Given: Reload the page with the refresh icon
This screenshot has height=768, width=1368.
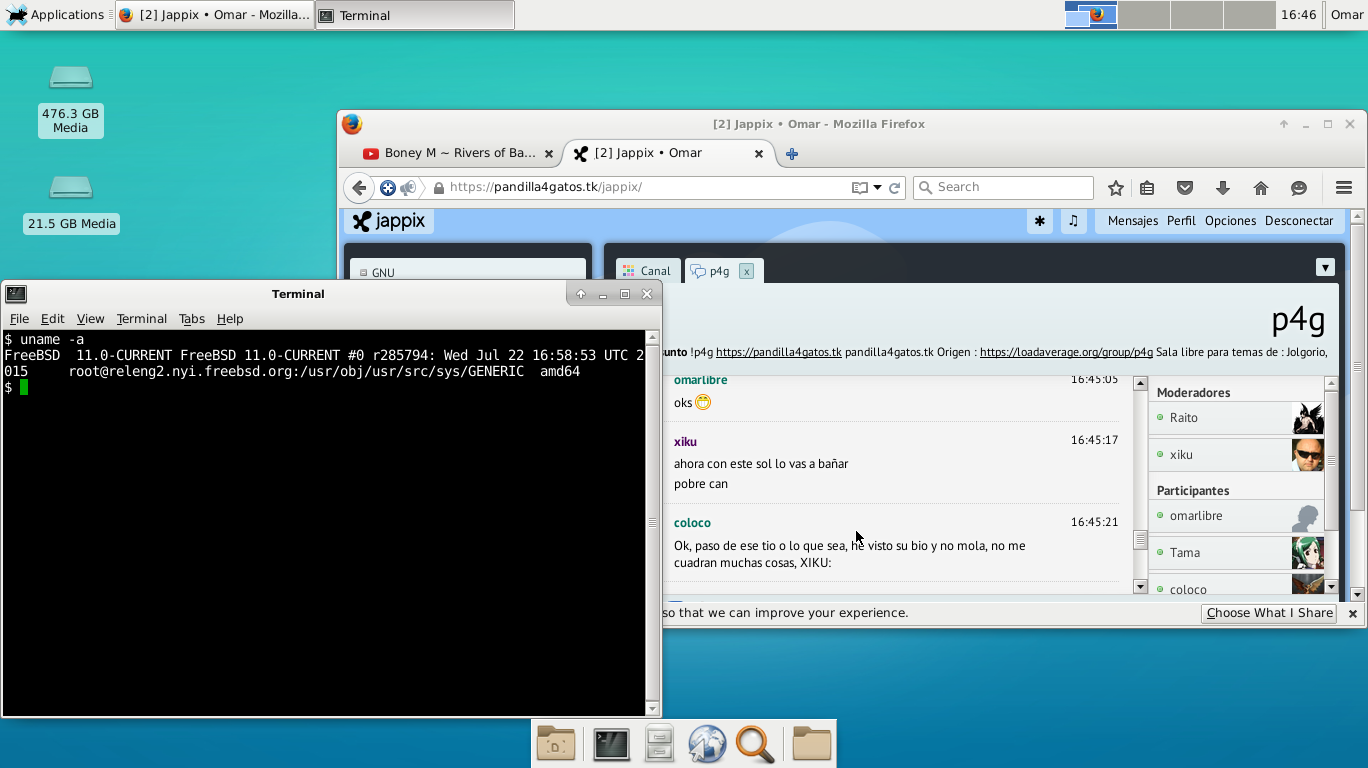Looking at the screenshot, I should pos(895,188).
